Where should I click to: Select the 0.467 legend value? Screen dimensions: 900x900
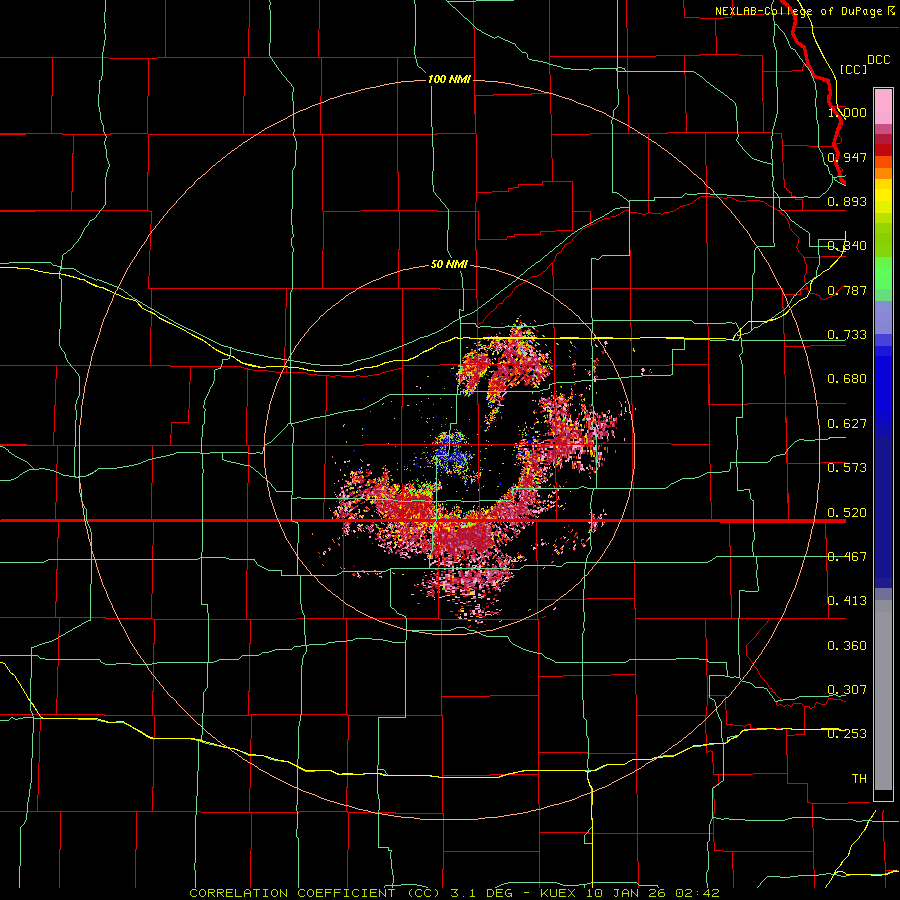tap(847, 557)
